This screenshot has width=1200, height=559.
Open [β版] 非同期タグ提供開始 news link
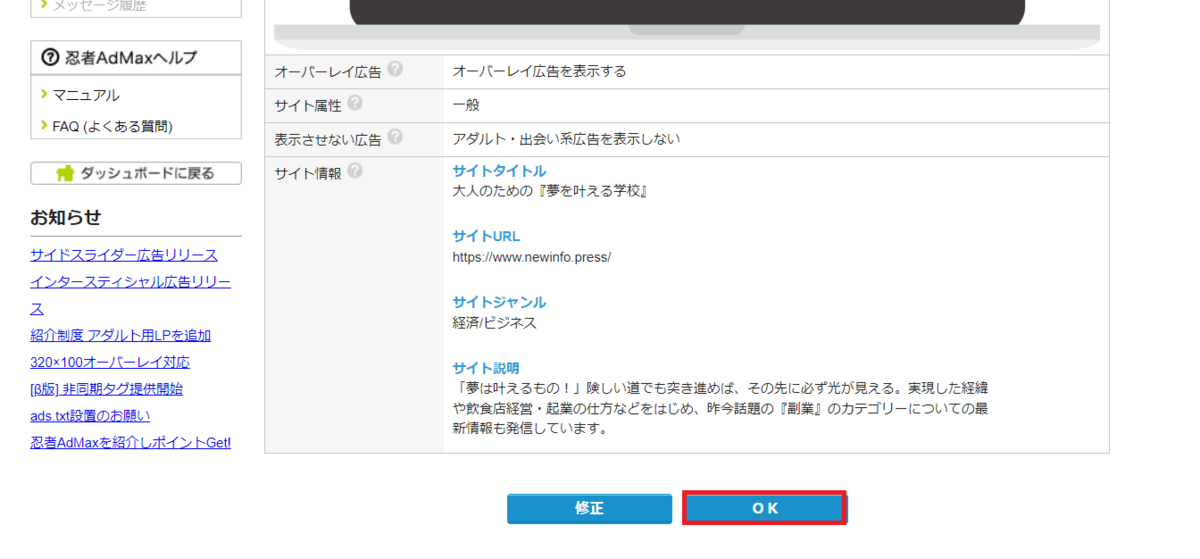[x=106, y=389]
